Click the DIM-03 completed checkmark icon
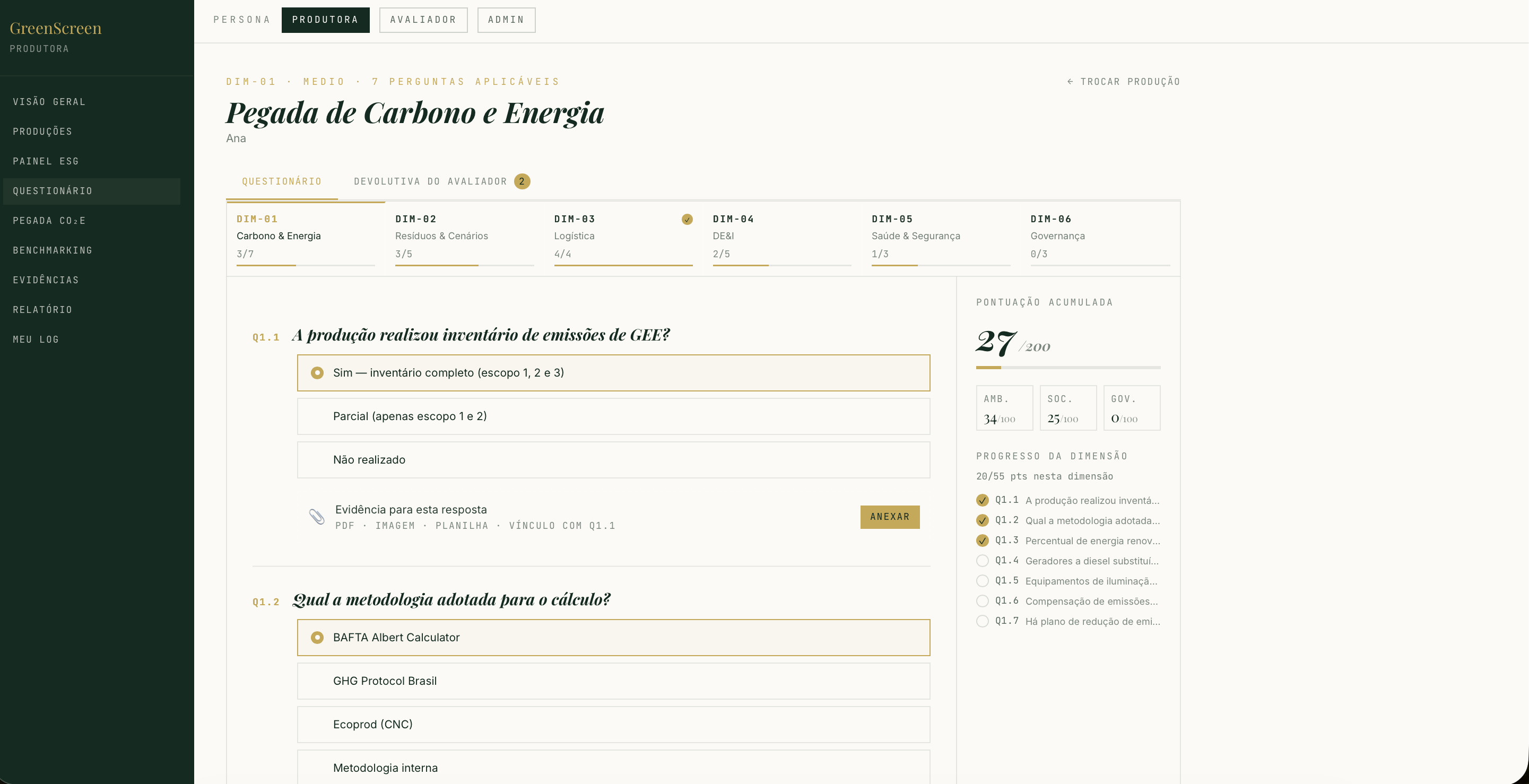 point(687,220)
